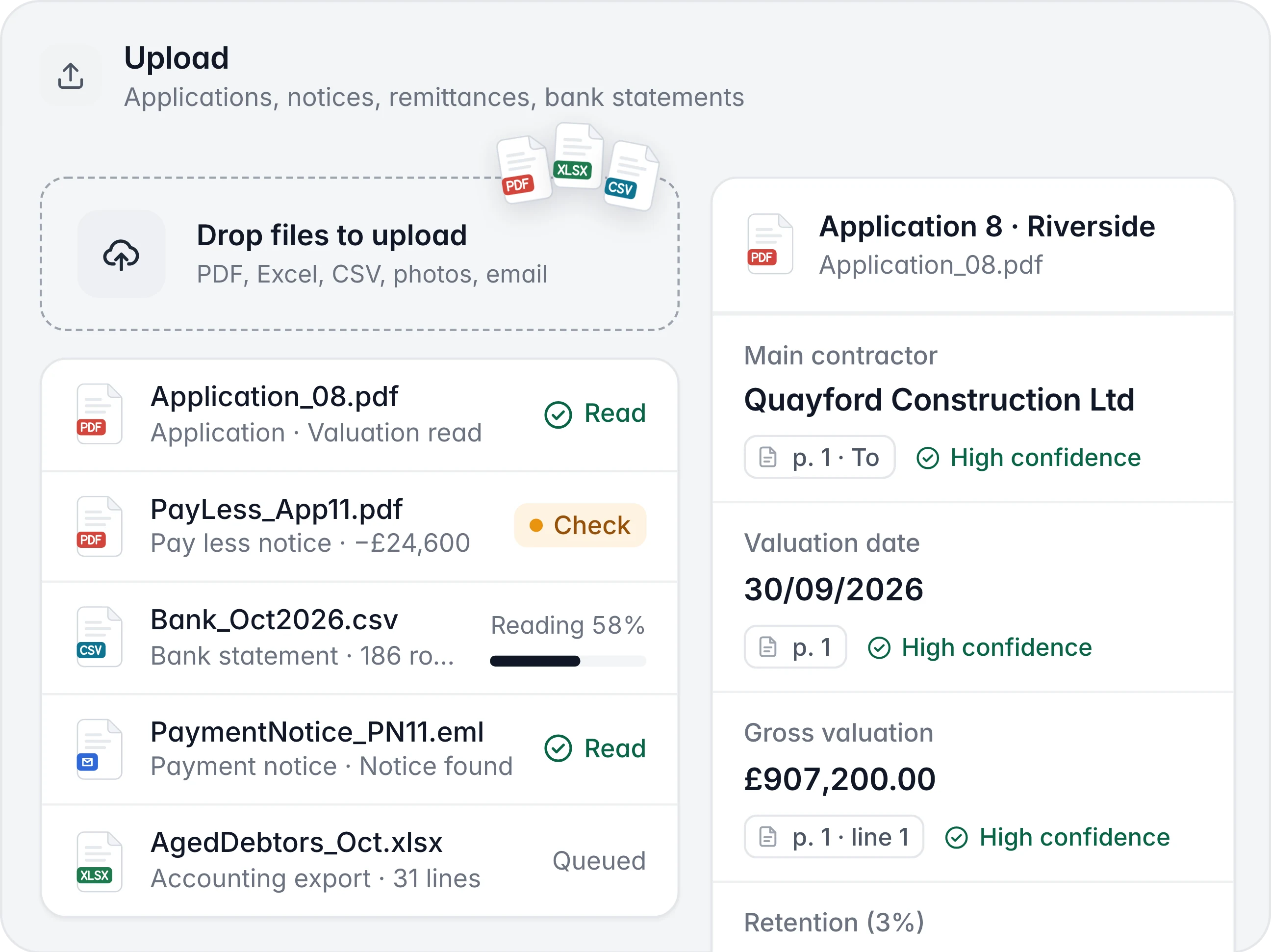The image size is (1271, 952).
Task: Select the PaymentNotice_PN11.eml file name
Action: (317, 732)
